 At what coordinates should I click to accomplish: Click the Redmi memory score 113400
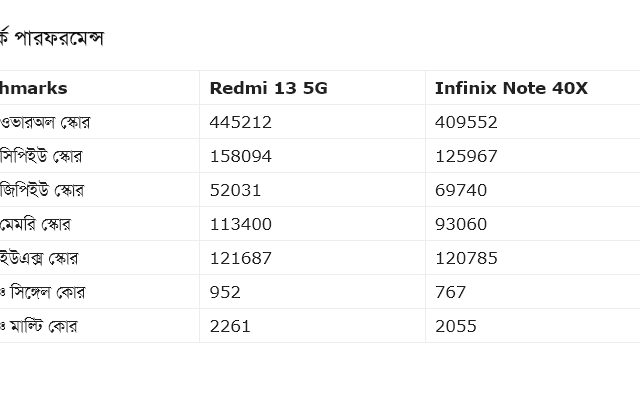240,224
